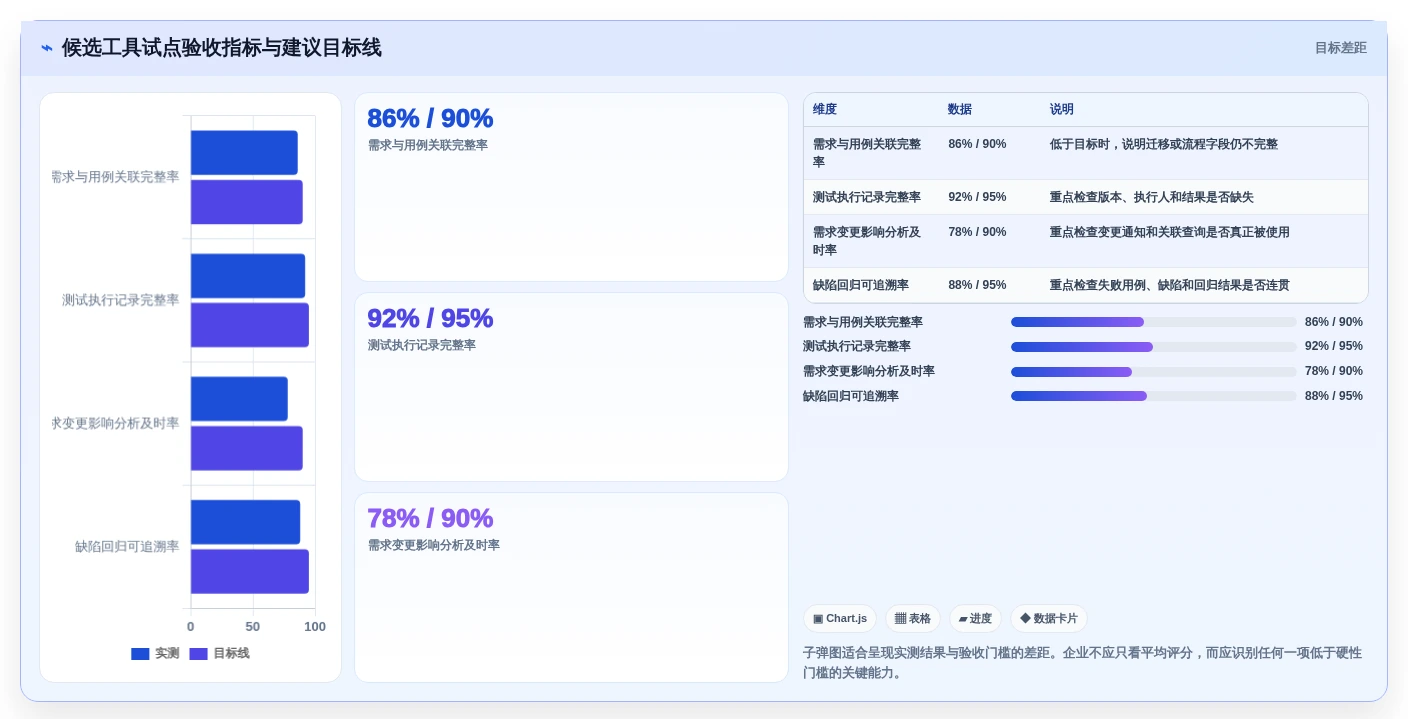Click the progress label 缺陷回归可追溯率

click(851, 396)
